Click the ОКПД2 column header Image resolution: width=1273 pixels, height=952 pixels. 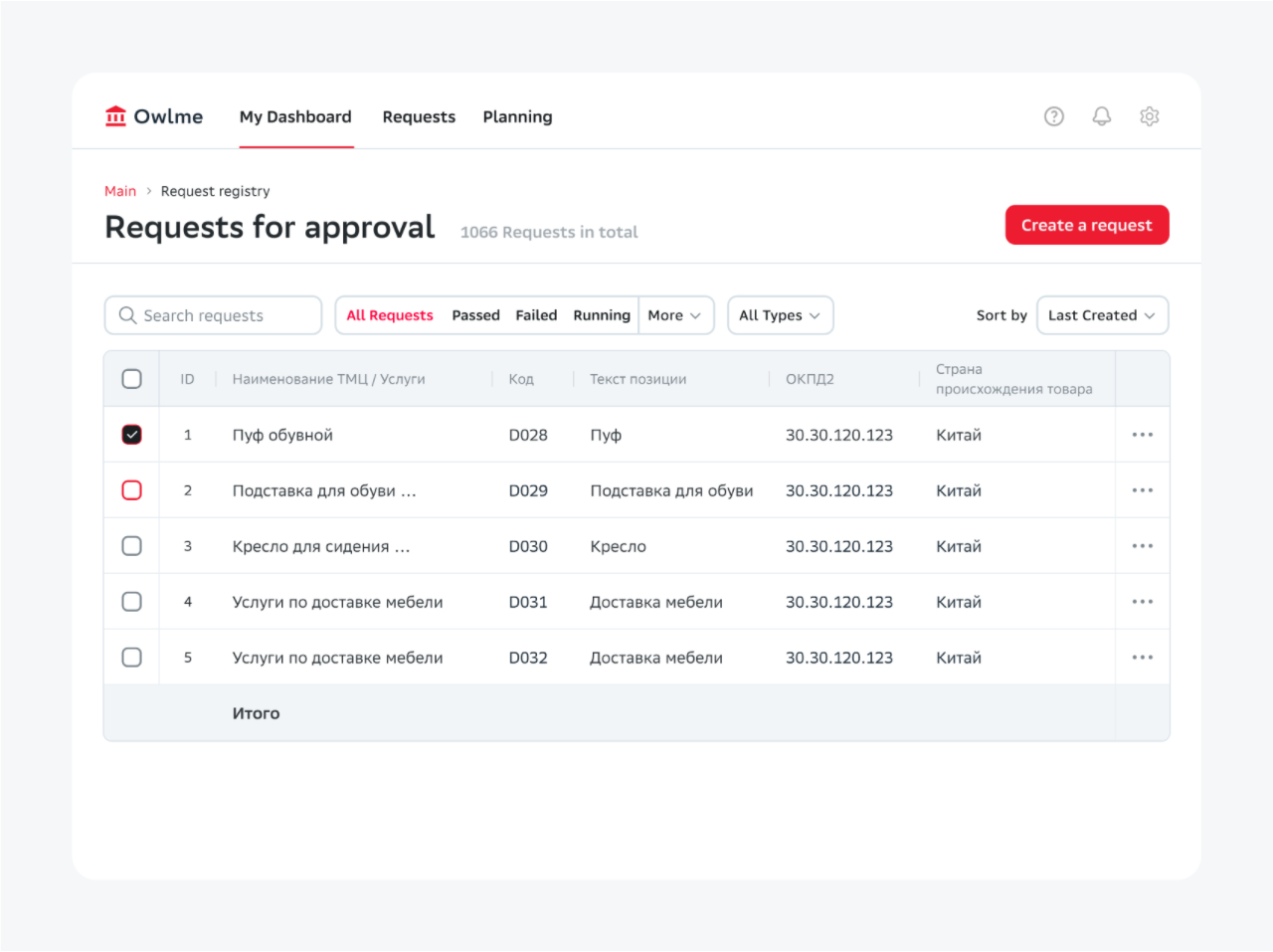tap(810, 379)
